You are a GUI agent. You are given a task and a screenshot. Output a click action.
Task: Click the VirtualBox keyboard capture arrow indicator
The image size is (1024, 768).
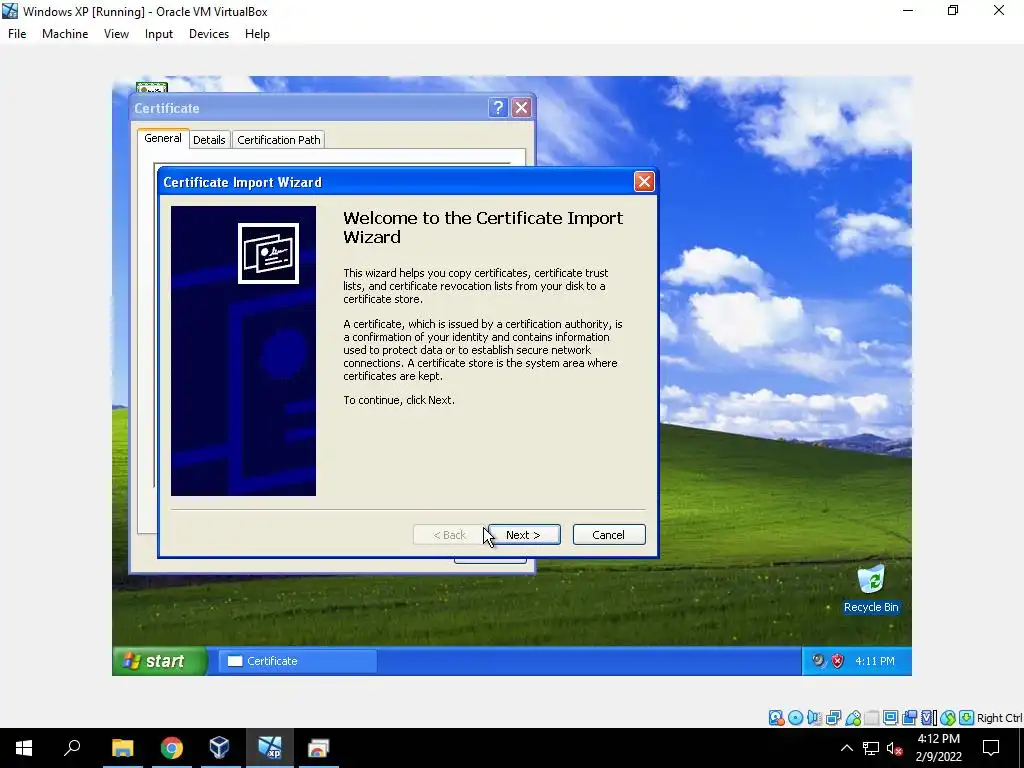967,718
